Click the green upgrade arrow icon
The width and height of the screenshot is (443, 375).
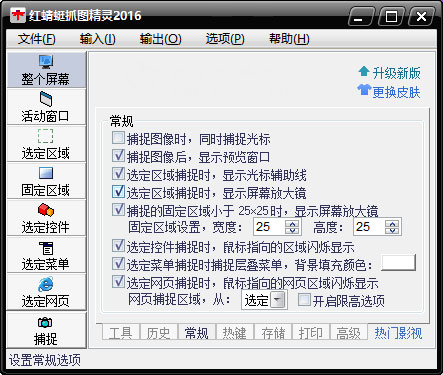coord(364,71)
